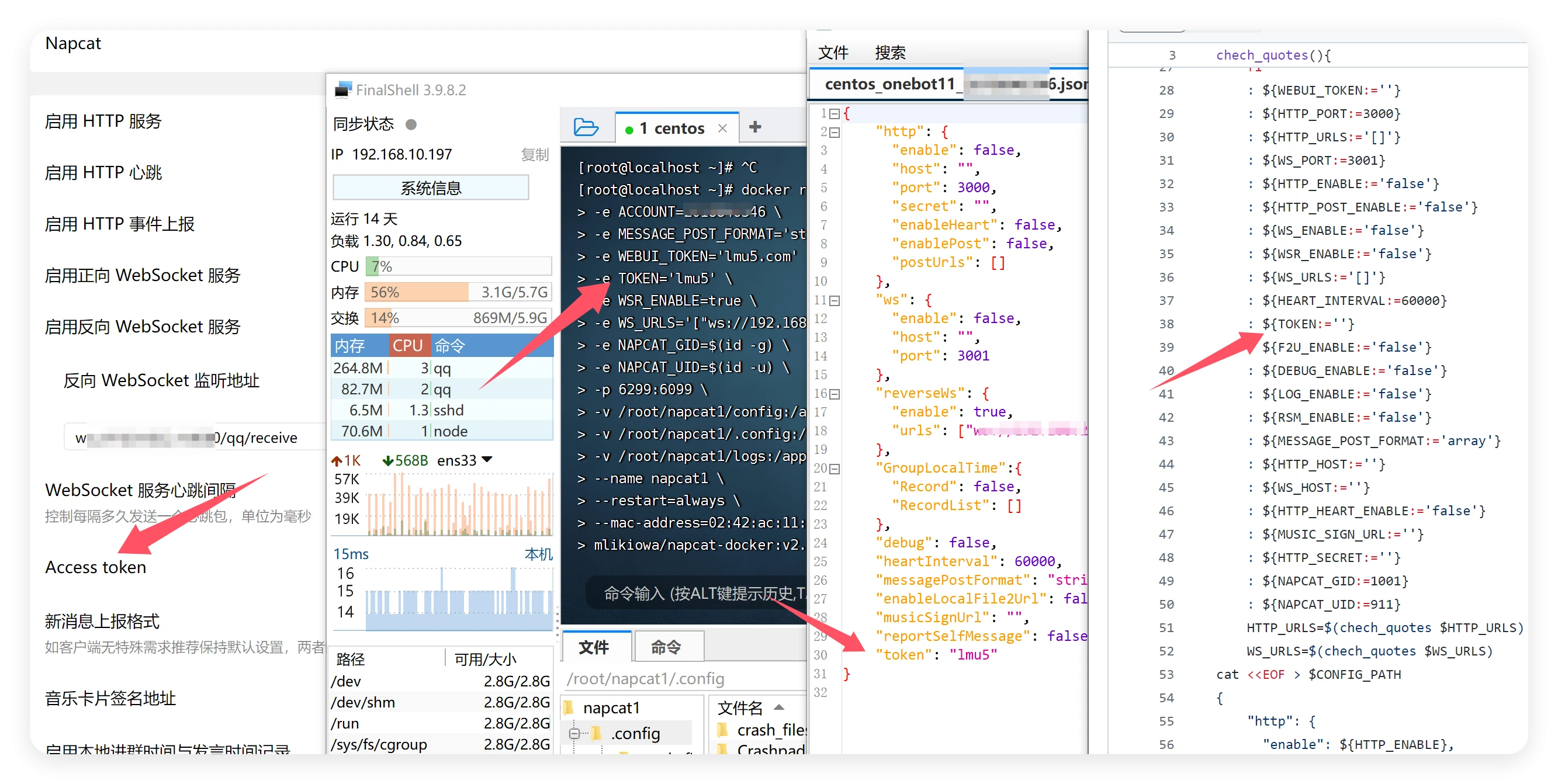
Task: Collapse JSON root brace at line 1
Action: 834,113
